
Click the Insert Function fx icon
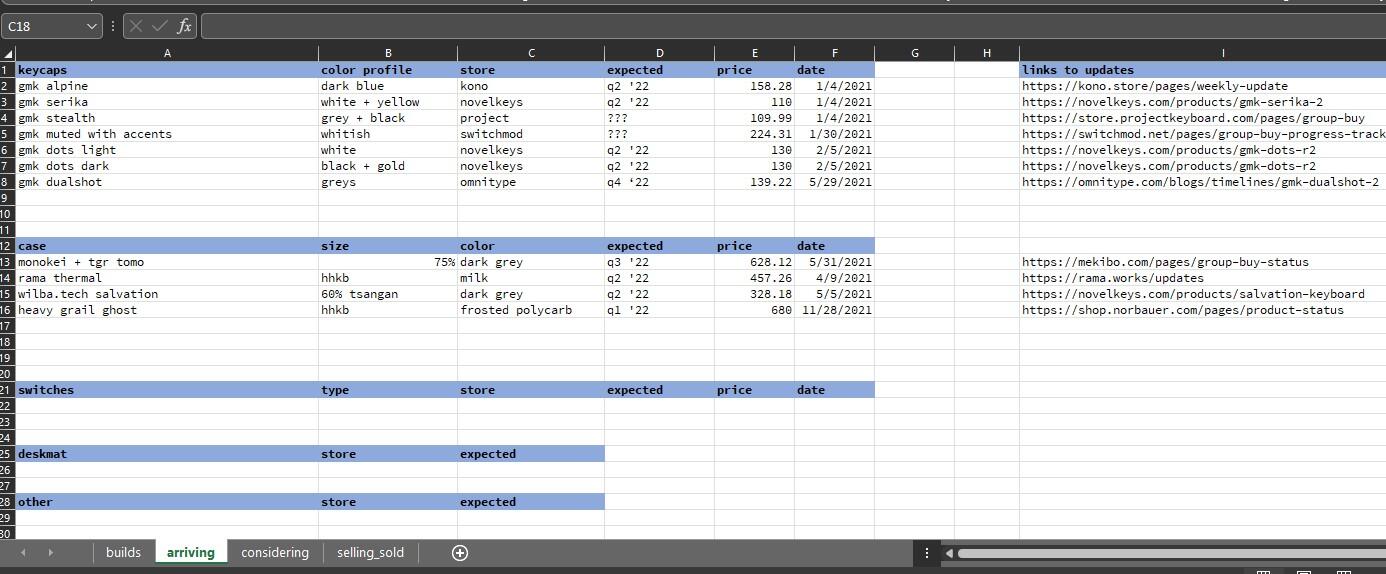click(184, 27)
